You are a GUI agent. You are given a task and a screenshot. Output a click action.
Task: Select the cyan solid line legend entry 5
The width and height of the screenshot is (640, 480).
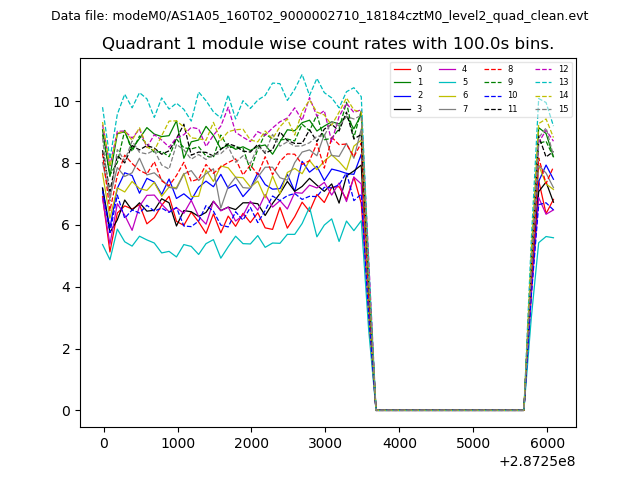[453, 82]
